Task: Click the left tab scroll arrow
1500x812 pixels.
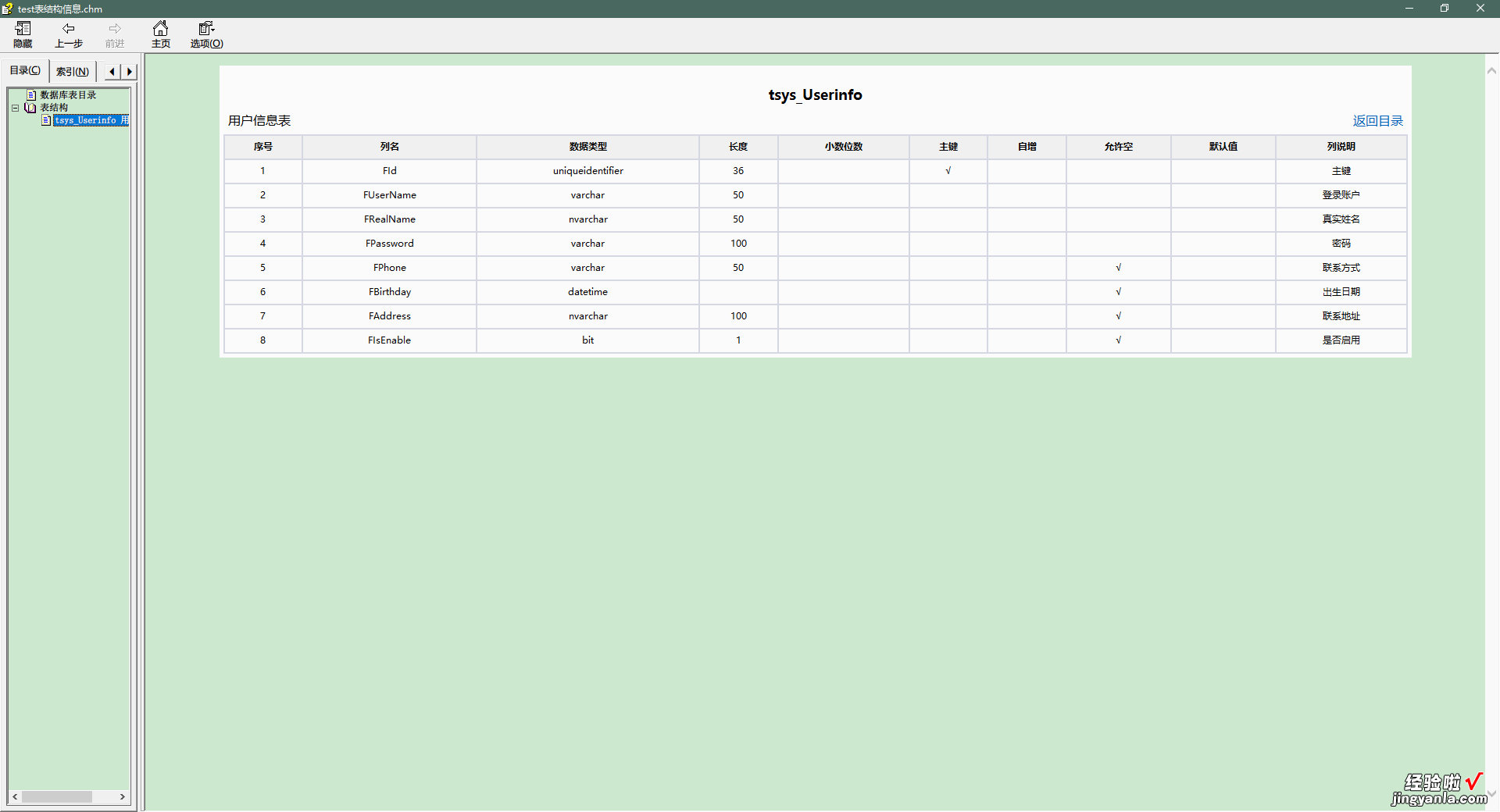Action: [x=112, y=71]
